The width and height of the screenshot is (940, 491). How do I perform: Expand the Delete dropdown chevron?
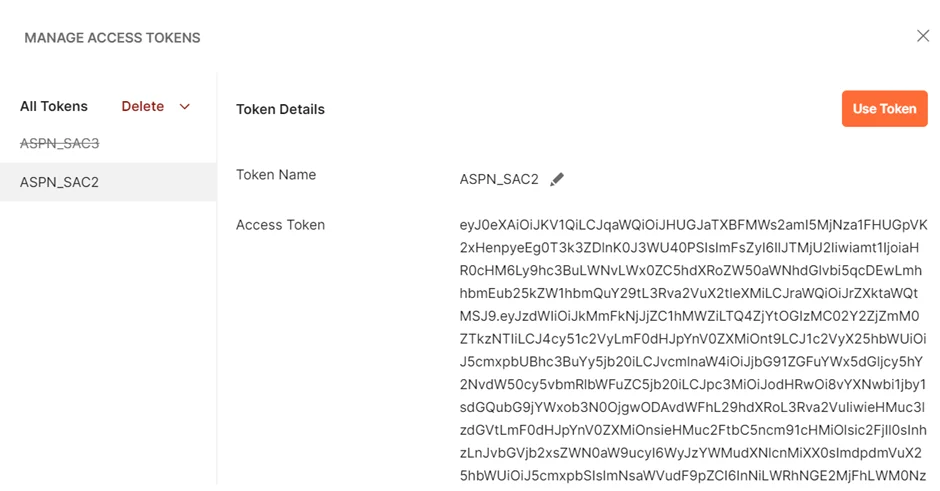click(185, 107)
